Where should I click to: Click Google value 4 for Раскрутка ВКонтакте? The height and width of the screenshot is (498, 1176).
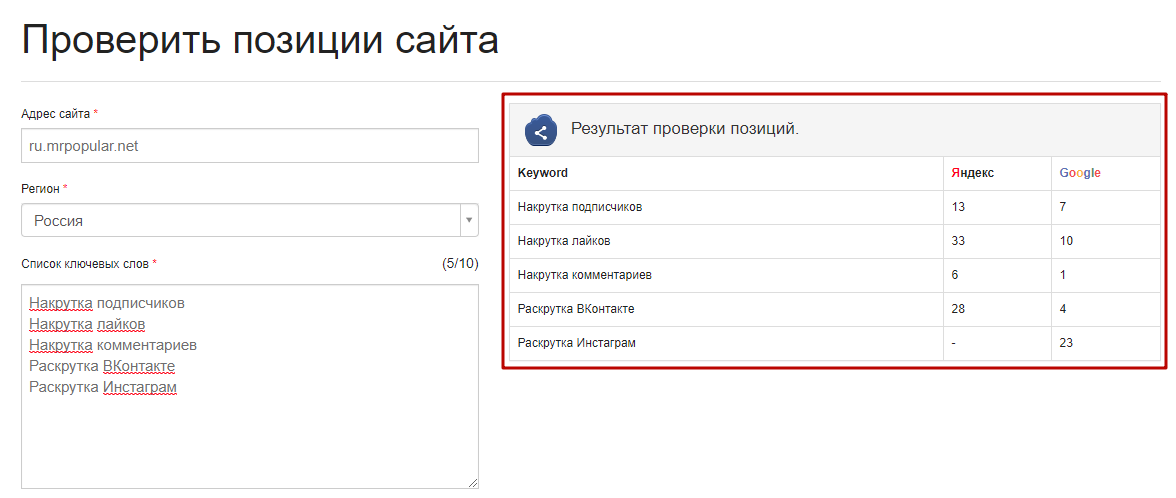(x=1063, y=308)
